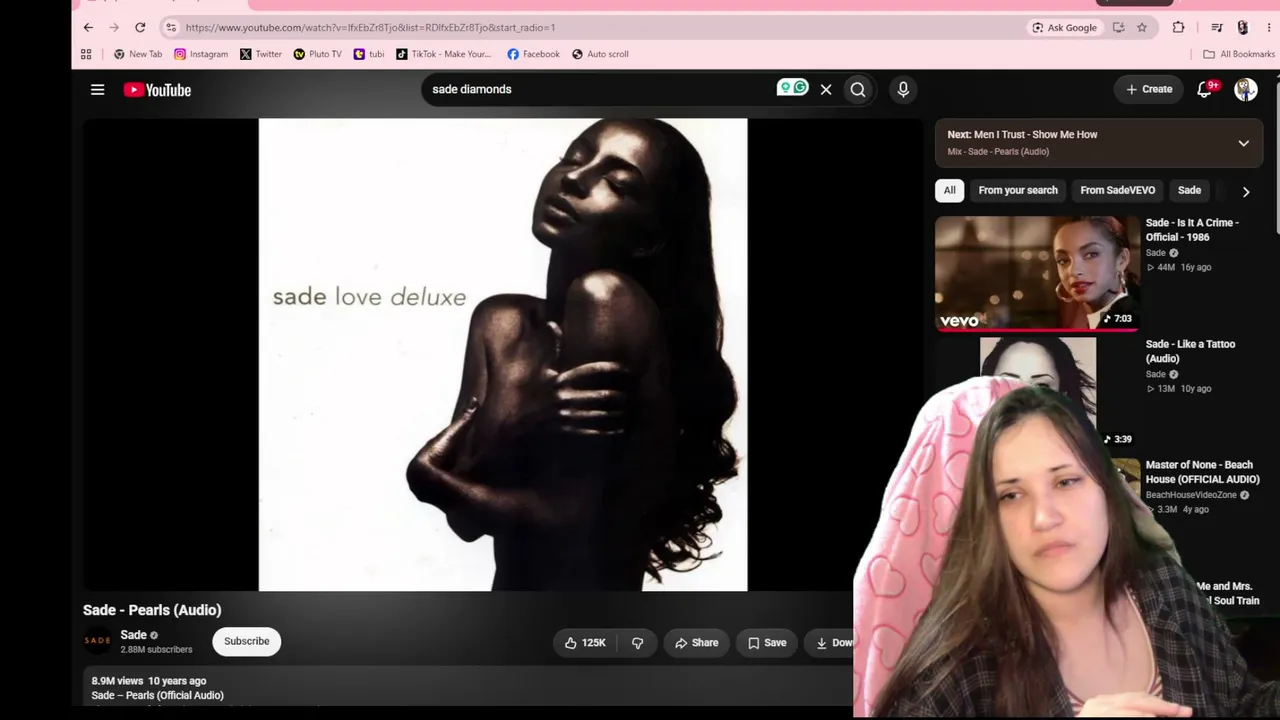Click the sade diamonds search field
Image resolution: width=1280 pixels, height=720 pixels.
coord(600,89)
